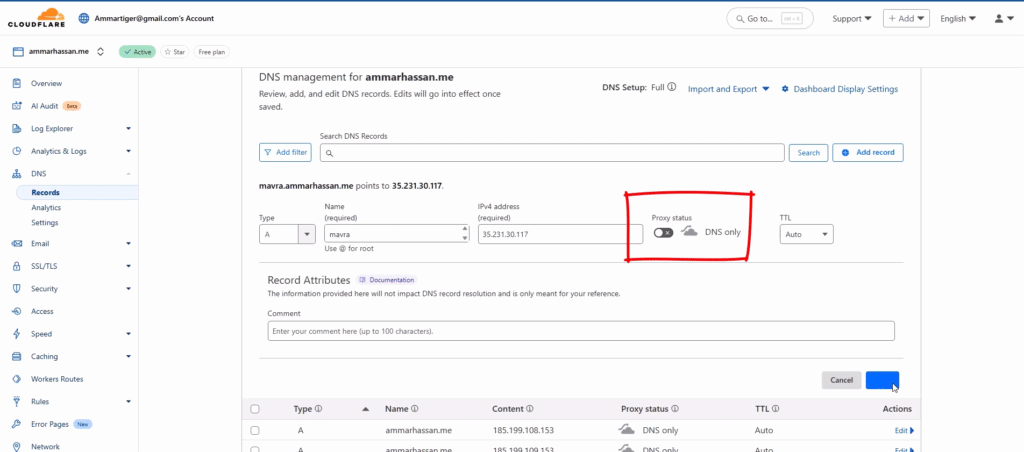Viewport: 1024px width, 452px height.
Task: Open the user profile icon menu
Action: coord(1002,18)
